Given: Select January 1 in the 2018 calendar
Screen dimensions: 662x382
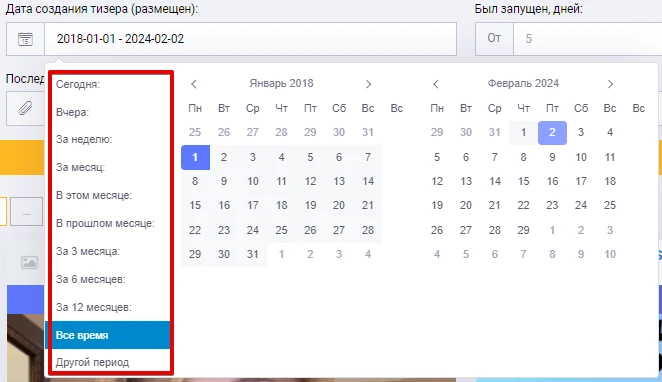Looking at the screenshot, I should [195, 157].
